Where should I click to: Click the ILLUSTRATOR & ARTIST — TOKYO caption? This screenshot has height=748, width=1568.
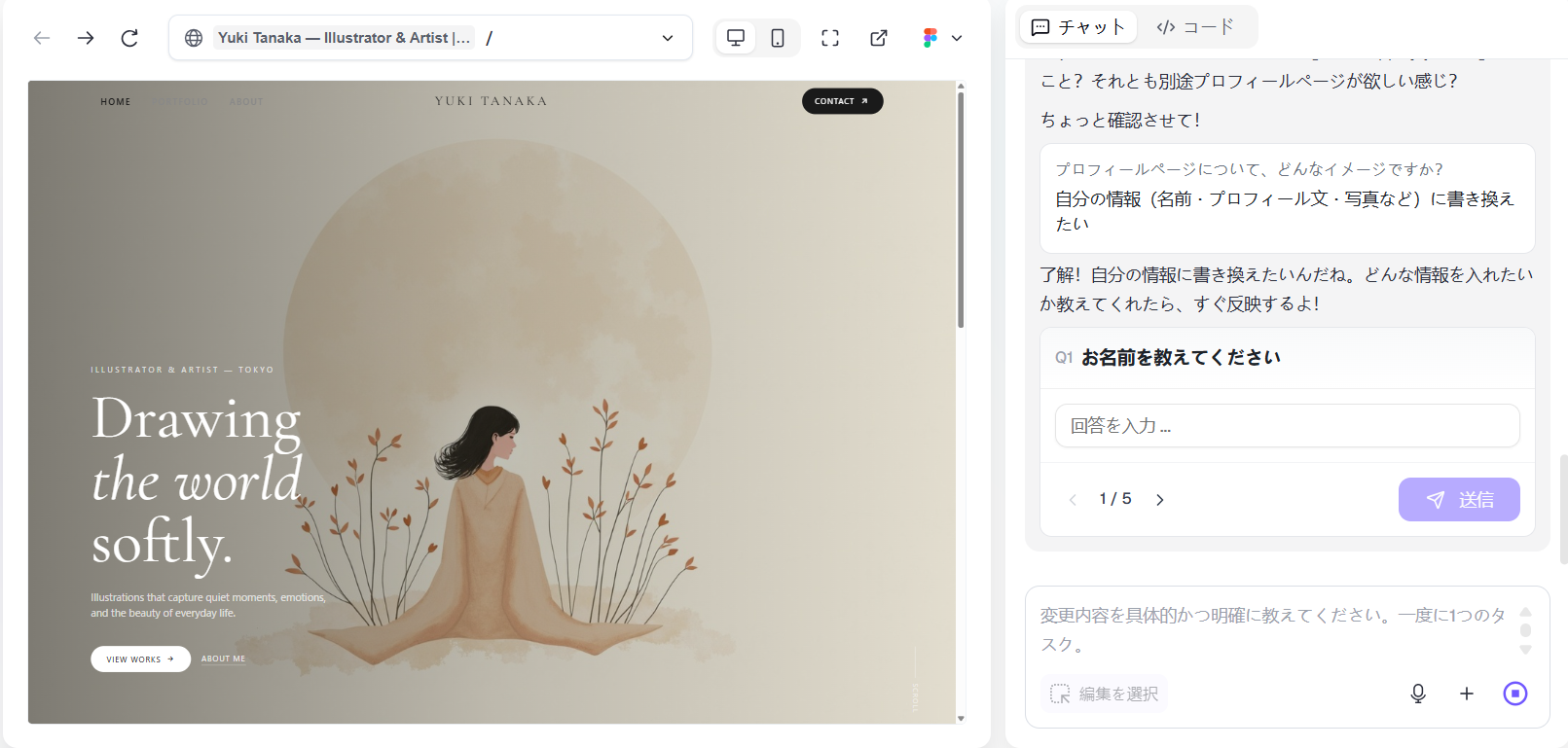tap(182, 370)
